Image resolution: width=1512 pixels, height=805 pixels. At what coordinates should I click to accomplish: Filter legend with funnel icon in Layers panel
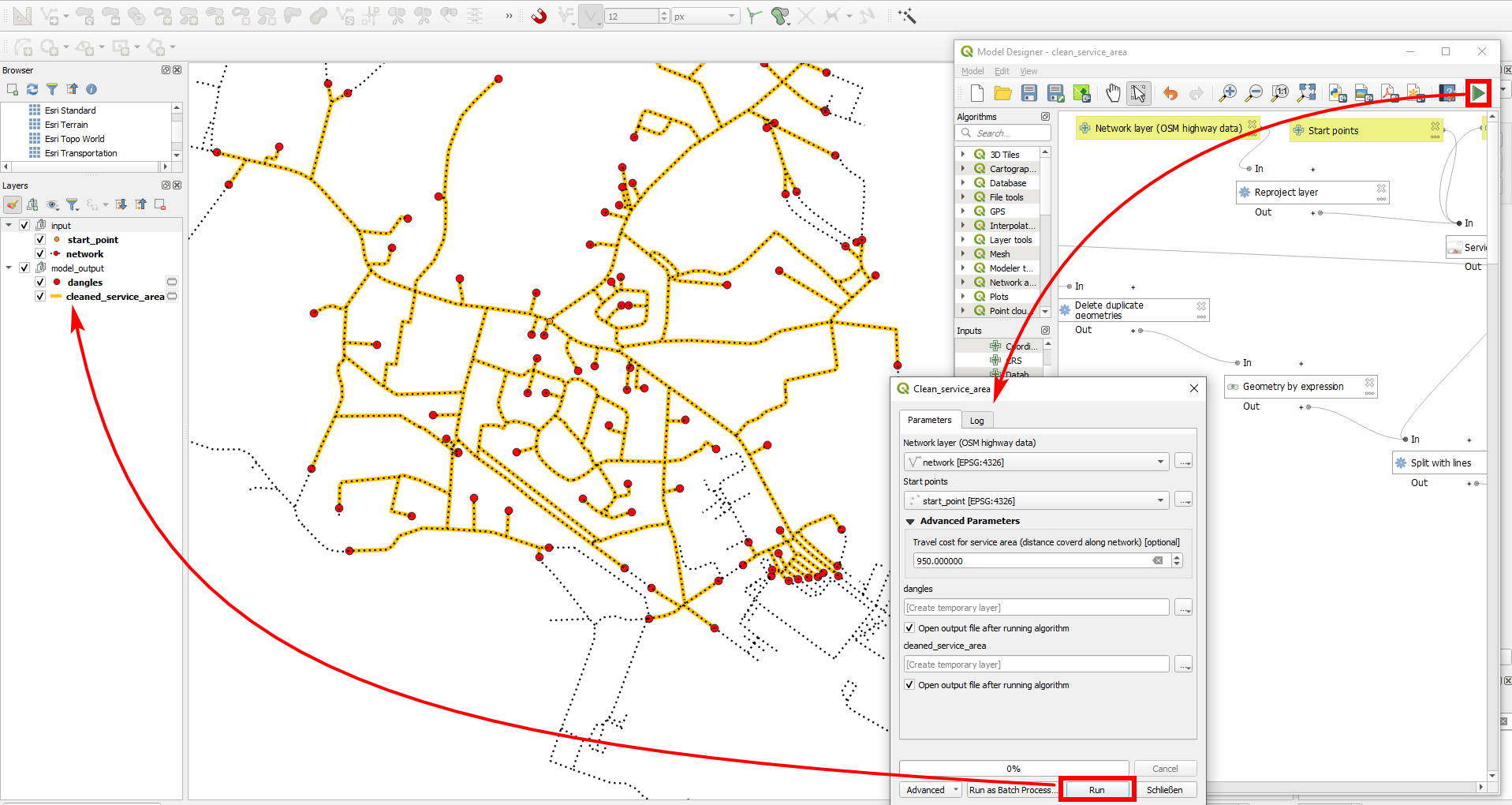pos(72,204)
